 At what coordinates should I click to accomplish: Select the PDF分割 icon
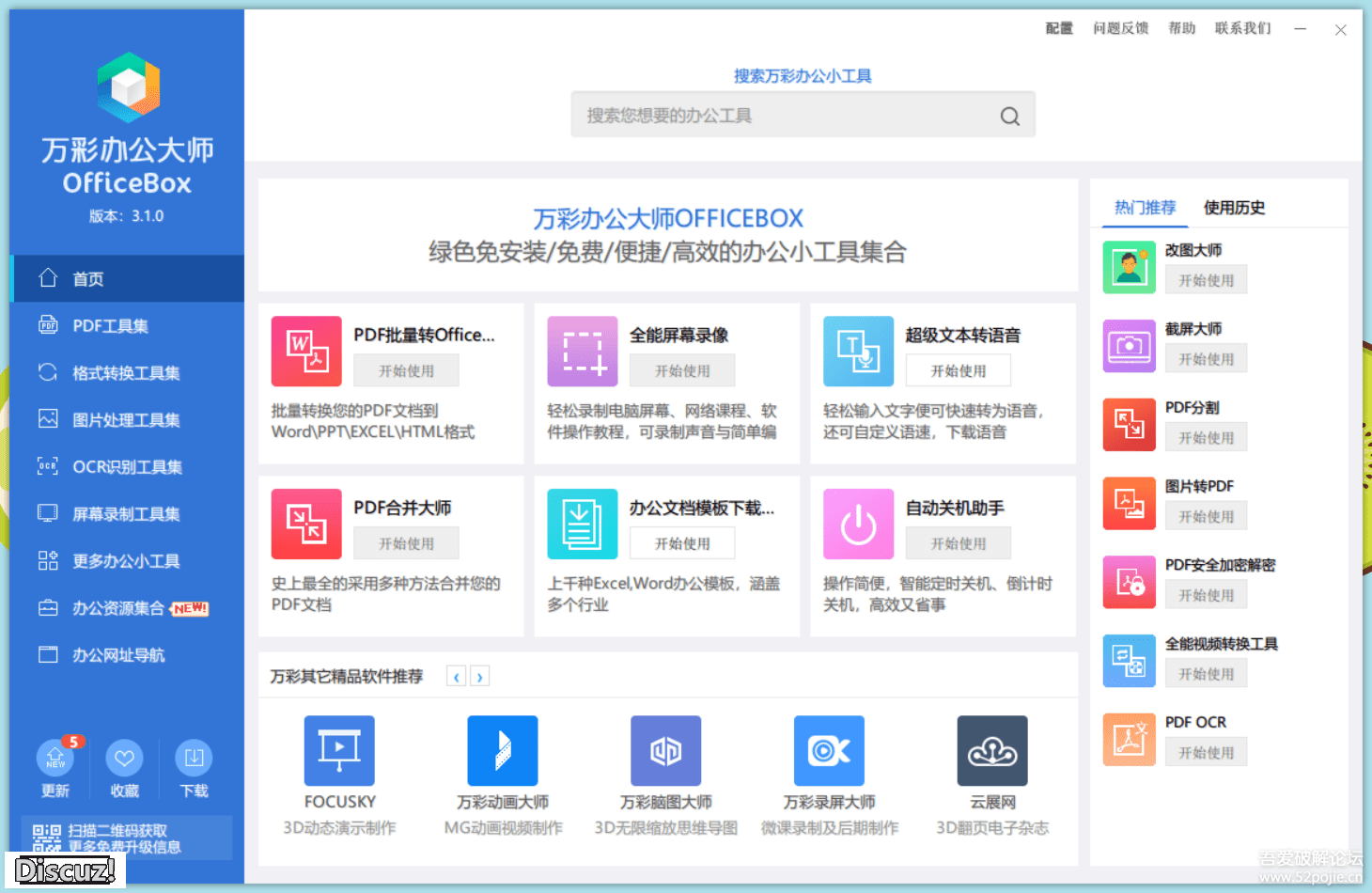pos(1130,425)
